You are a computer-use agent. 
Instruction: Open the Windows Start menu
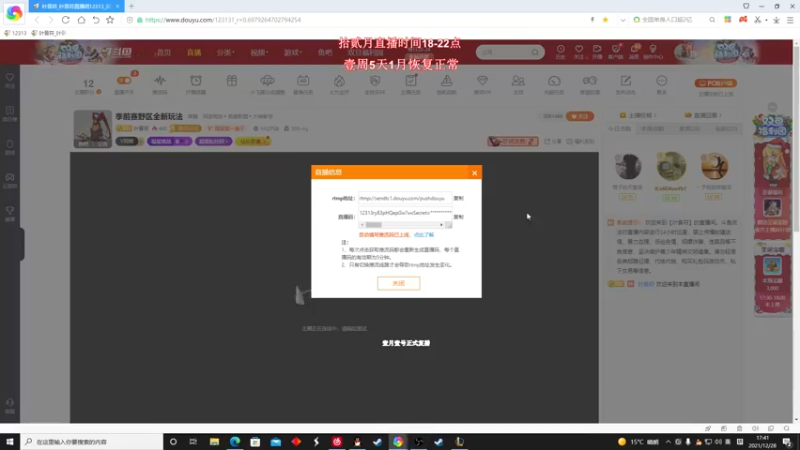click(10, 442)
